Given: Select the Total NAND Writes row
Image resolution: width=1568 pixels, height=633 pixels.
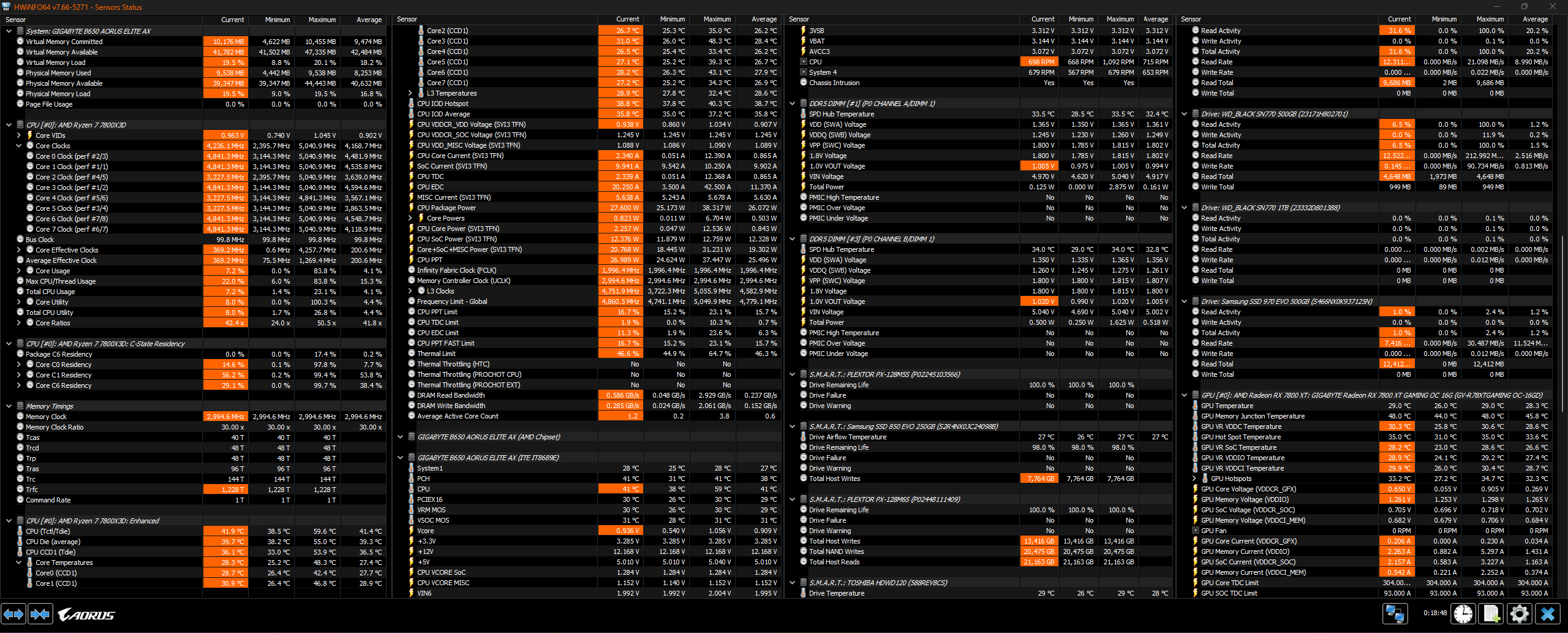Looking at the screenshot, I should pos(979,552).
